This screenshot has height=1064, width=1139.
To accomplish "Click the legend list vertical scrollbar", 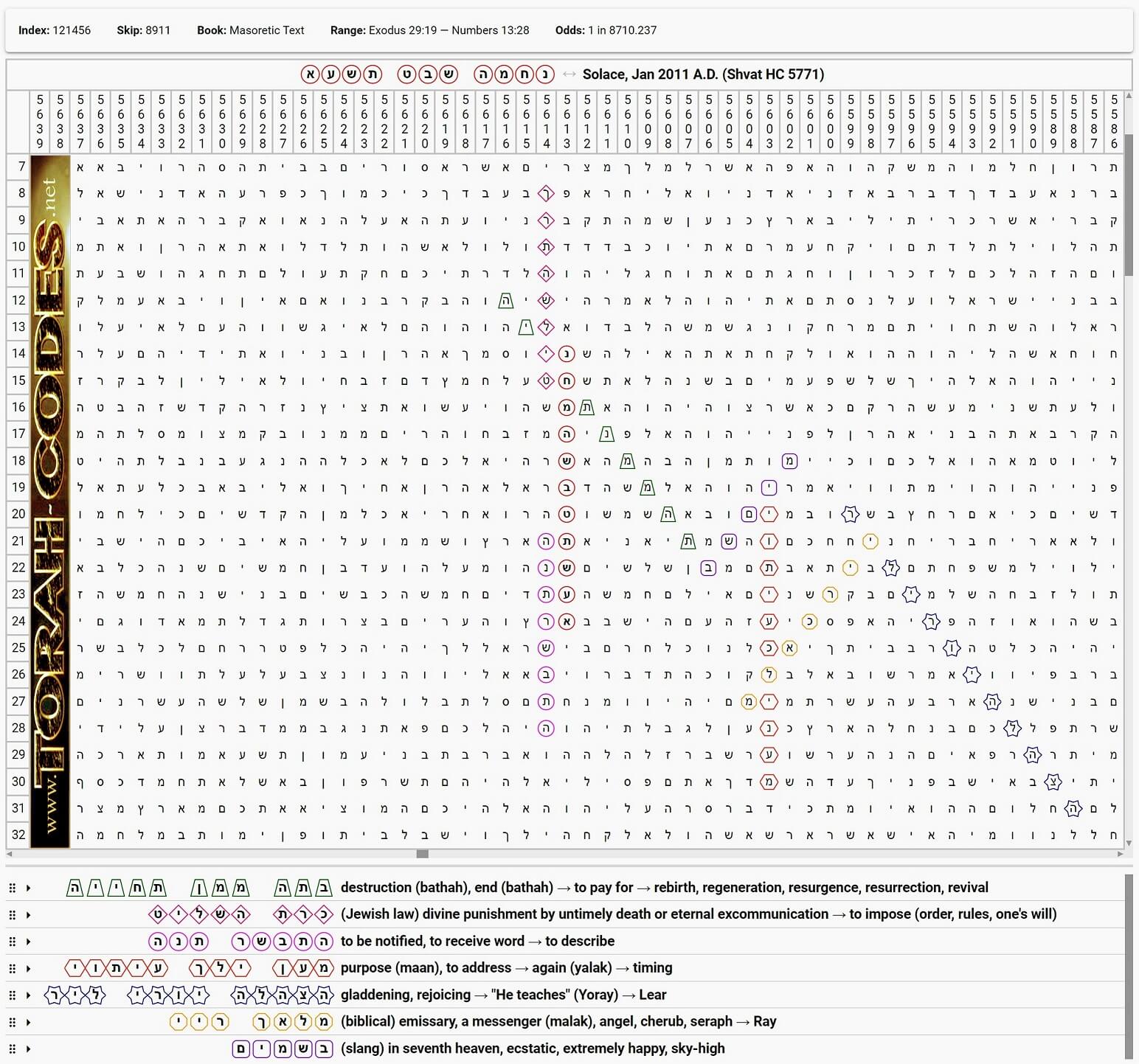I will (x=1129, y=966).
